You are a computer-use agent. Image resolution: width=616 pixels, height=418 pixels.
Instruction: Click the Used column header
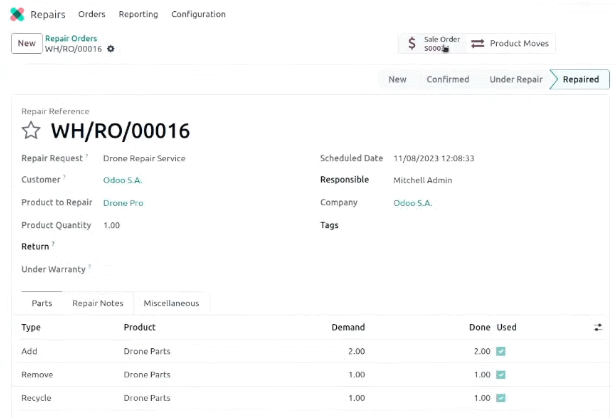point(506,327)
